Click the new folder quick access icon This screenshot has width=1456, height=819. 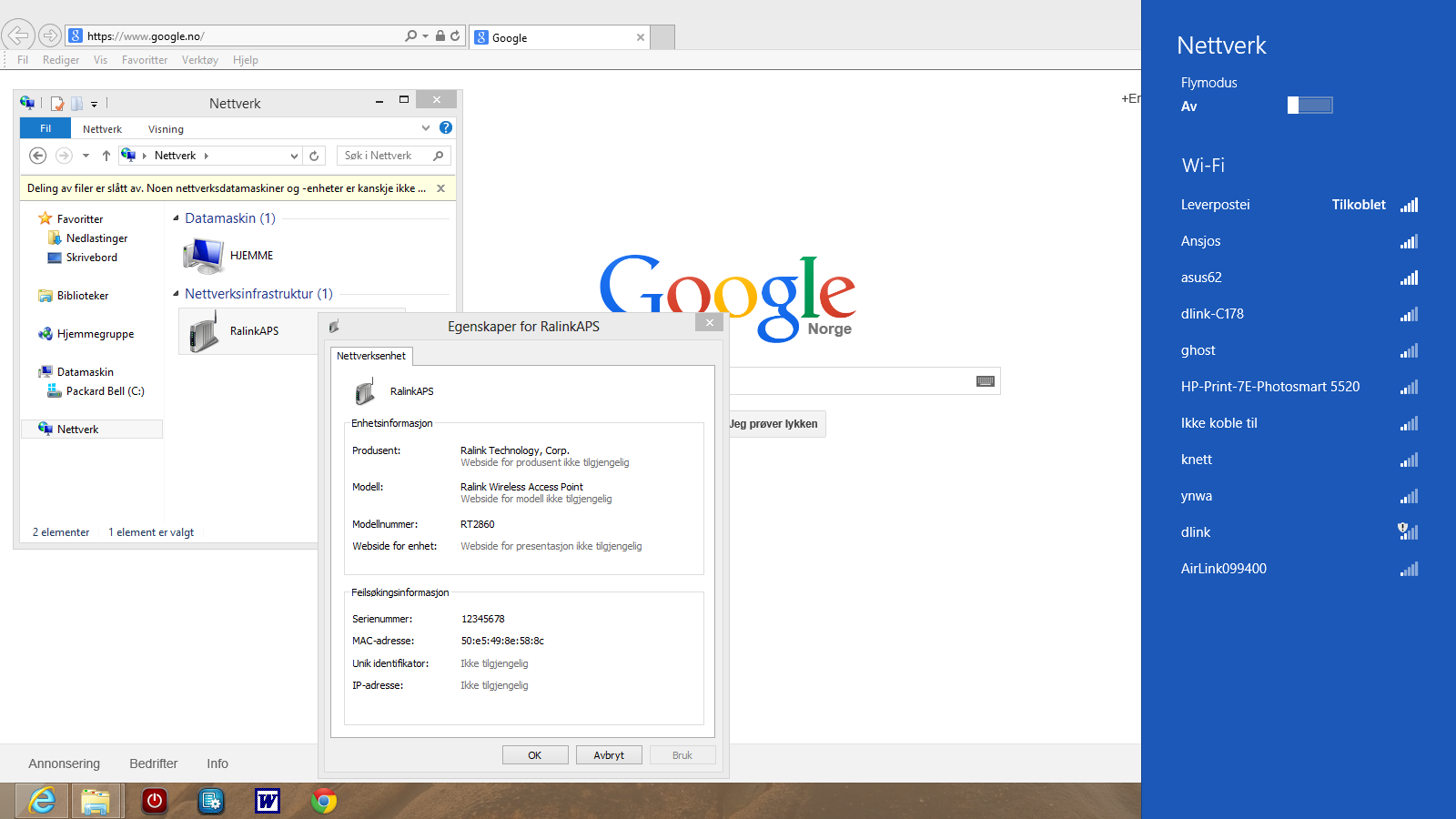(77, 103)
